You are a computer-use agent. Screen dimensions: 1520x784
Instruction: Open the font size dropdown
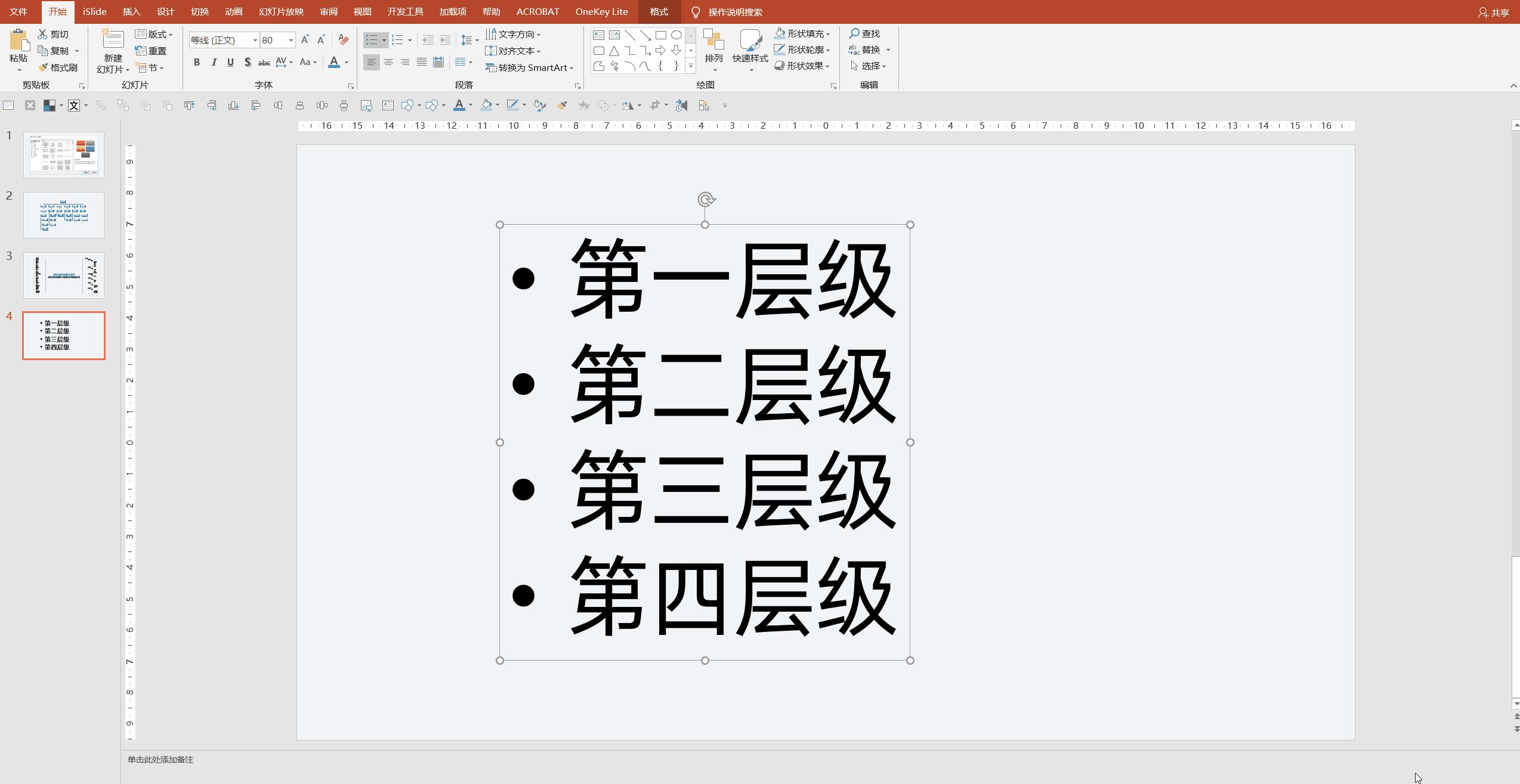point(290,40)
